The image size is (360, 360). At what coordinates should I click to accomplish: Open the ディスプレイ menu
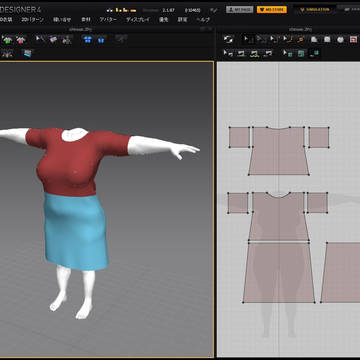pyautogui.click(x=138, y=19)
